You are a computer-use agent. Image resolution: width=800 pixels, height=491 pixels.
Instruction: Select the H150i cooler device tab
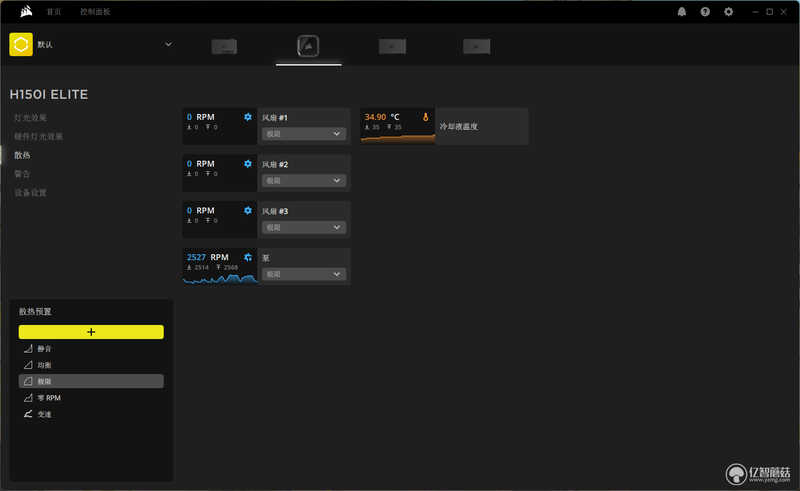[x=308, y=46]
